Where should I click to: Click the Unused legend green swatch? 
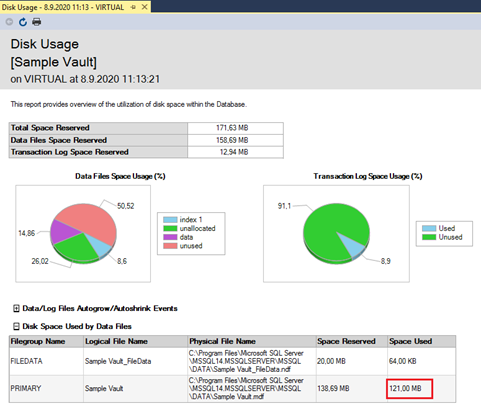429,237
